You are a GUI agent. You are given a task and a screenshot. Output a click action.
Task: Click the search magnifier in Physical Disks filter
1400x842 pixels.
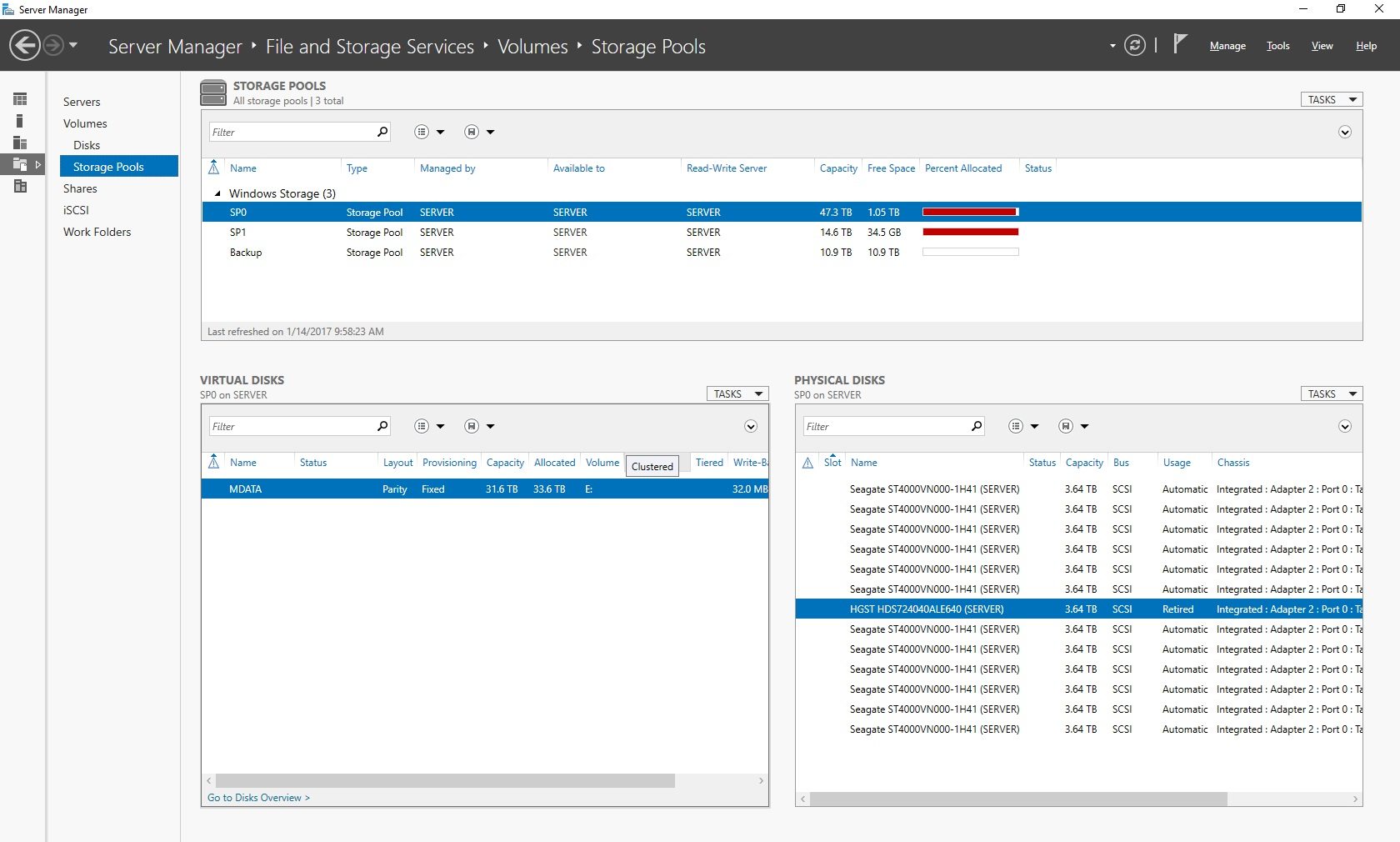(x=977, y=426)
